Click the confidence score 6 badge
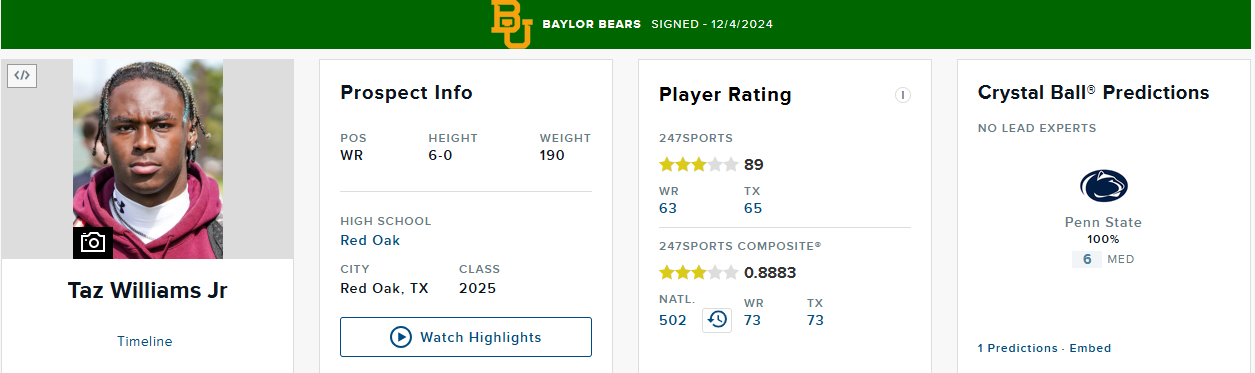Image resolution: width=1255 pixels, height=373 pixels. pos(1087,259)
